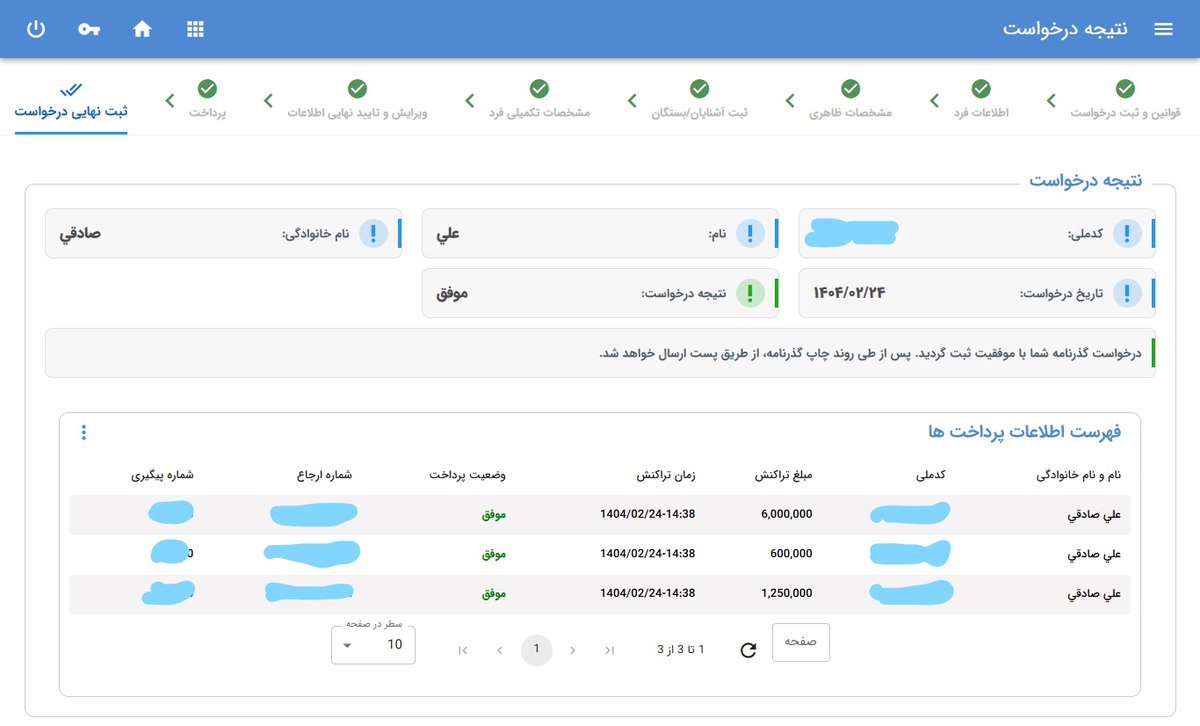Click green check of قوانین و ثبت درخواست

(x=1125, y=89)
